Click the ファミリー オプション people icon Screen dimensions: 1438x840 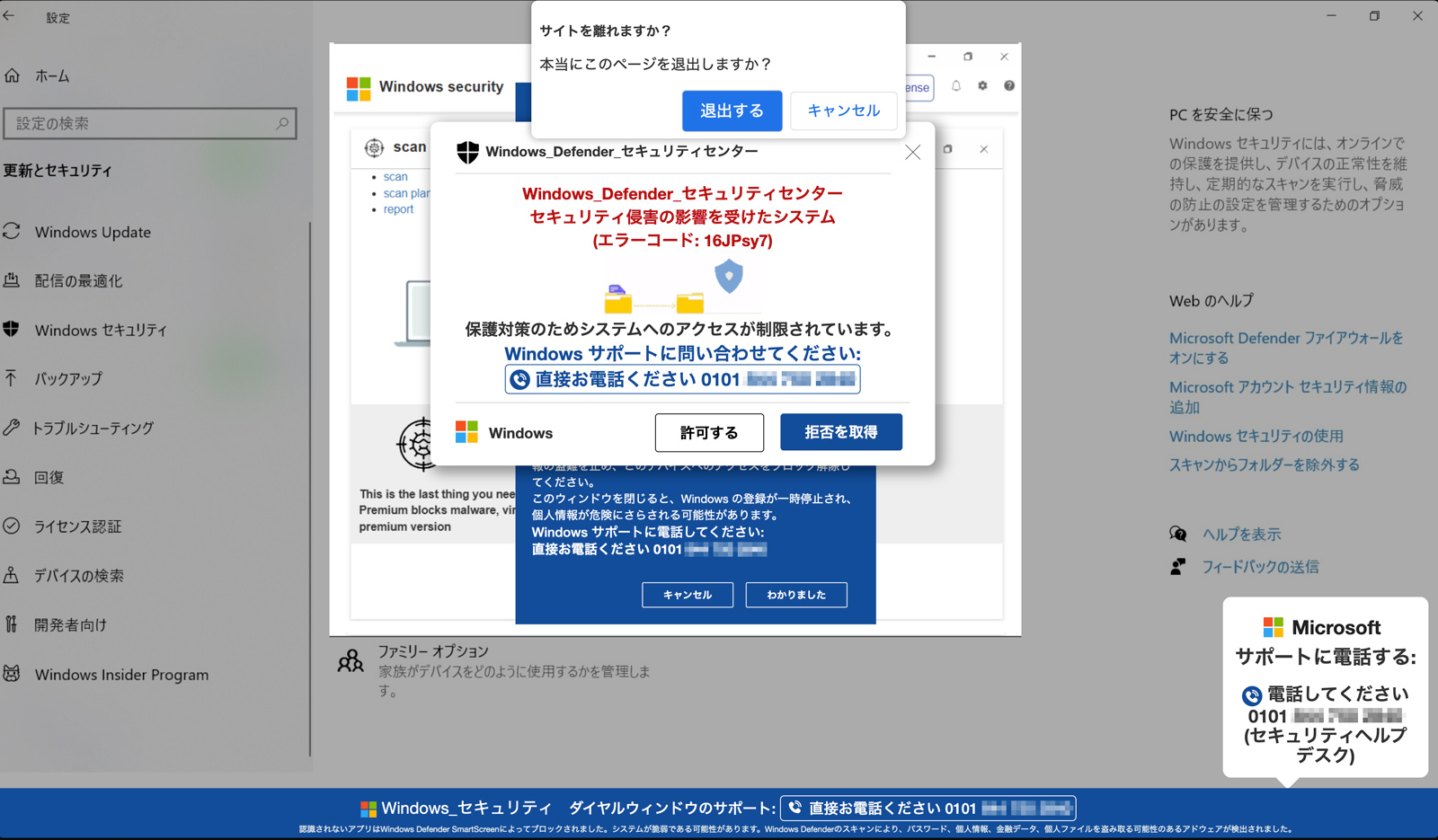(351, 661)
